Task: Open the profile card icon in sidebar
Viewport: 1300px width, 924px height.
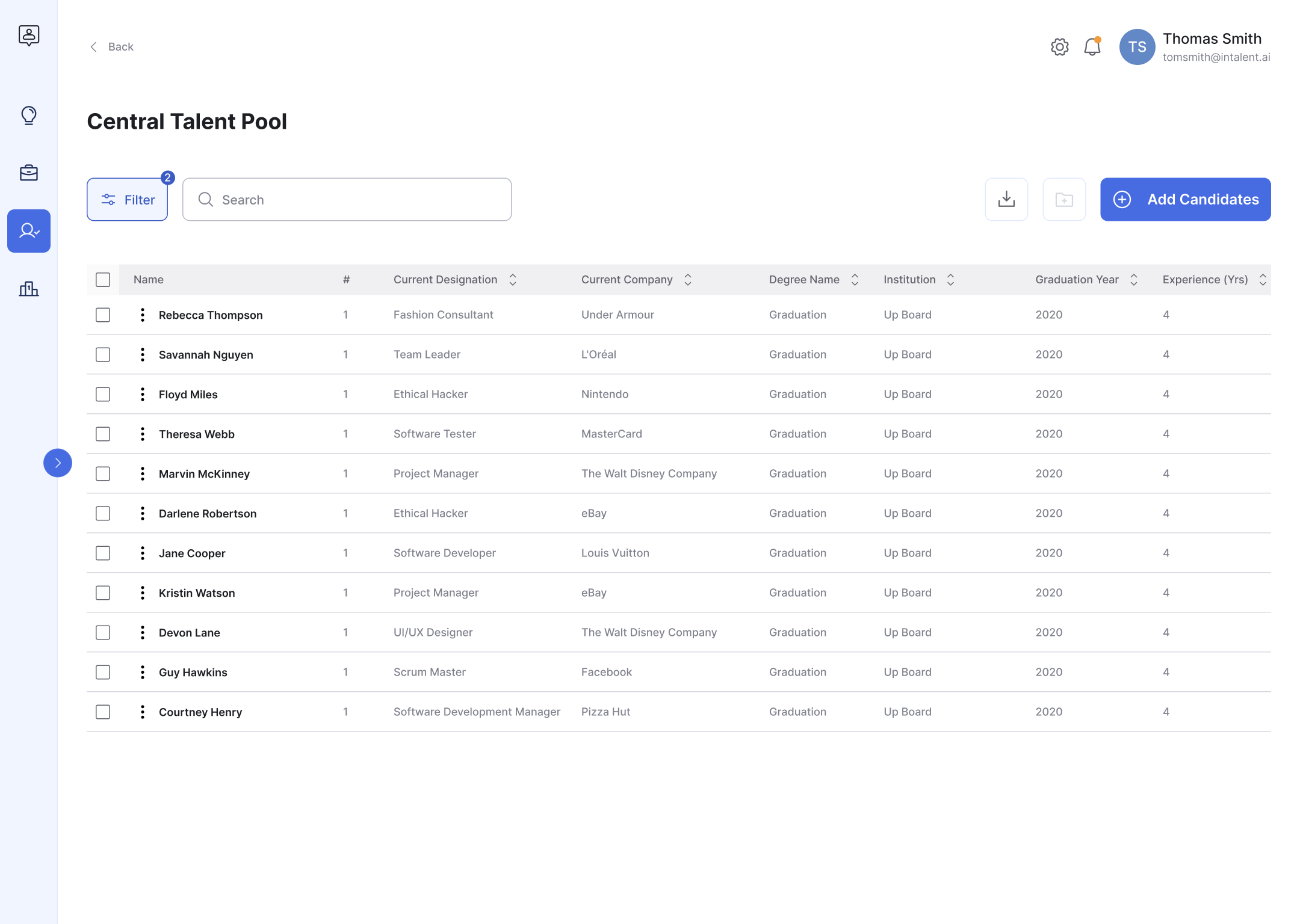Action: (29, 35)
